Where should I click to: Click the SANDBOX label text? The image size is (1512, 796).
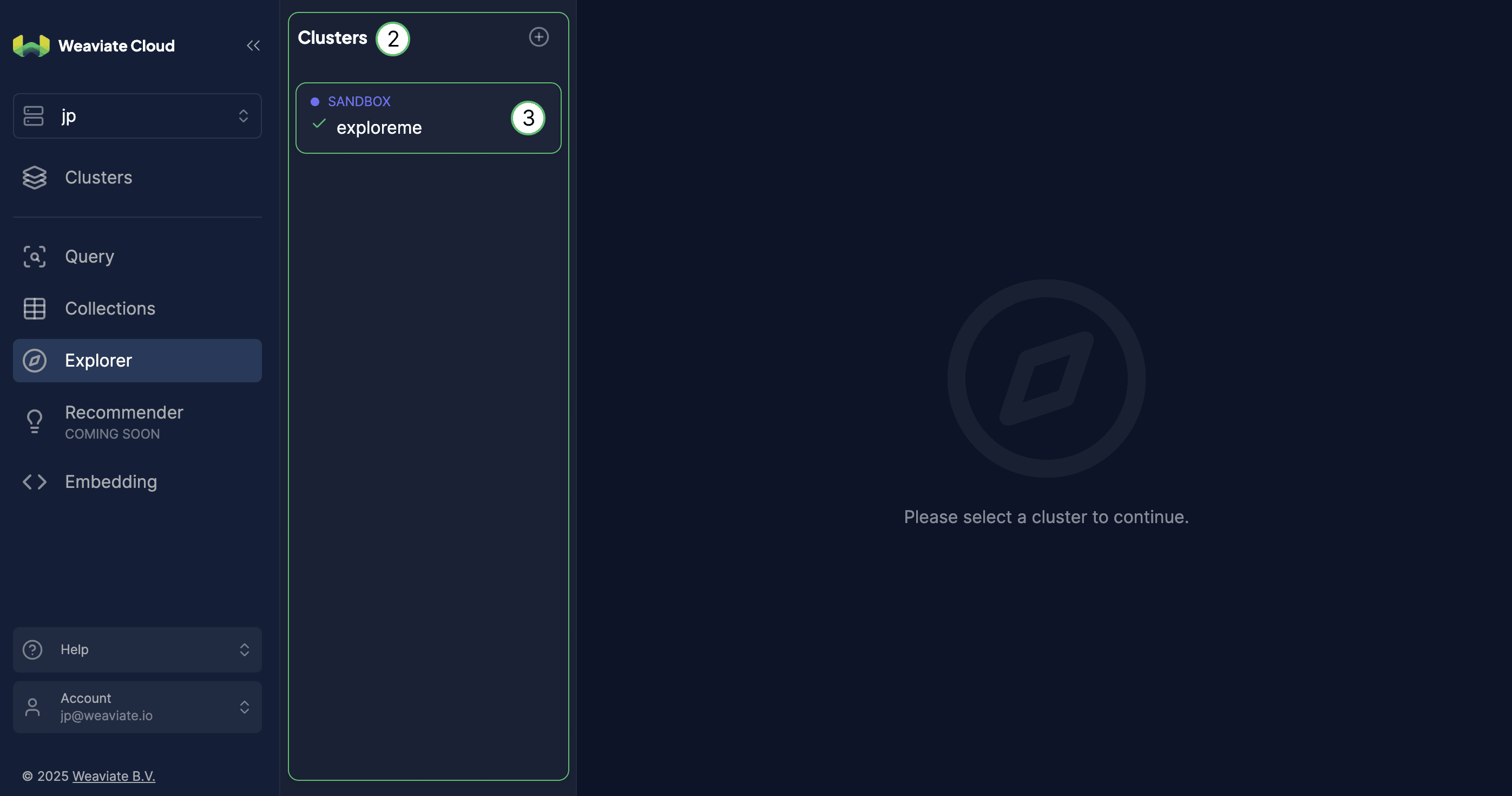pyautogui.click(x=359, y=102)
